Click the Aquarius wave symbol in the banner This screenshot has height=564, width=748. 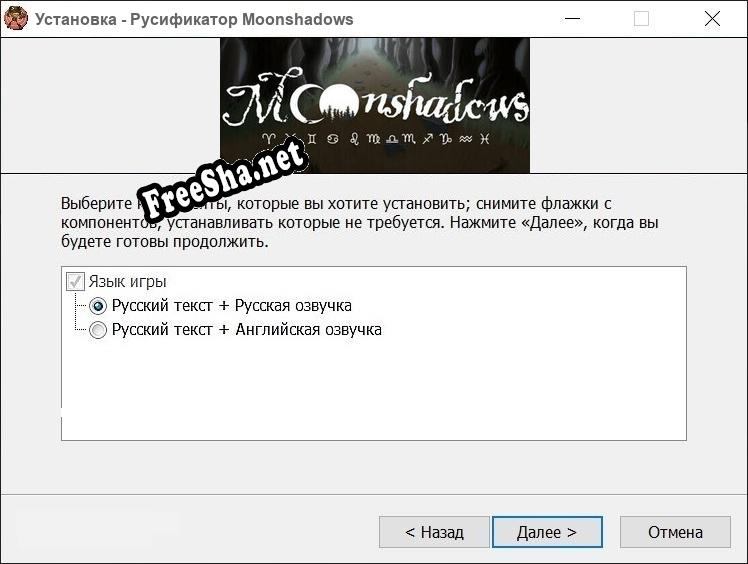tap(466, 139)
